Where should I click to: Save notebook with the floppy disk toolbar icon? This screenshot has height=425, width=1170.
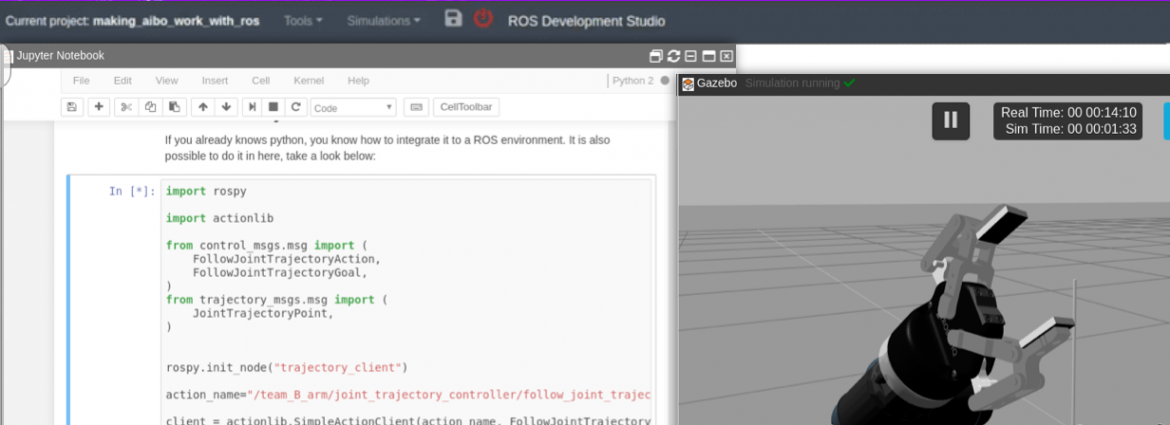click(72, 107)
